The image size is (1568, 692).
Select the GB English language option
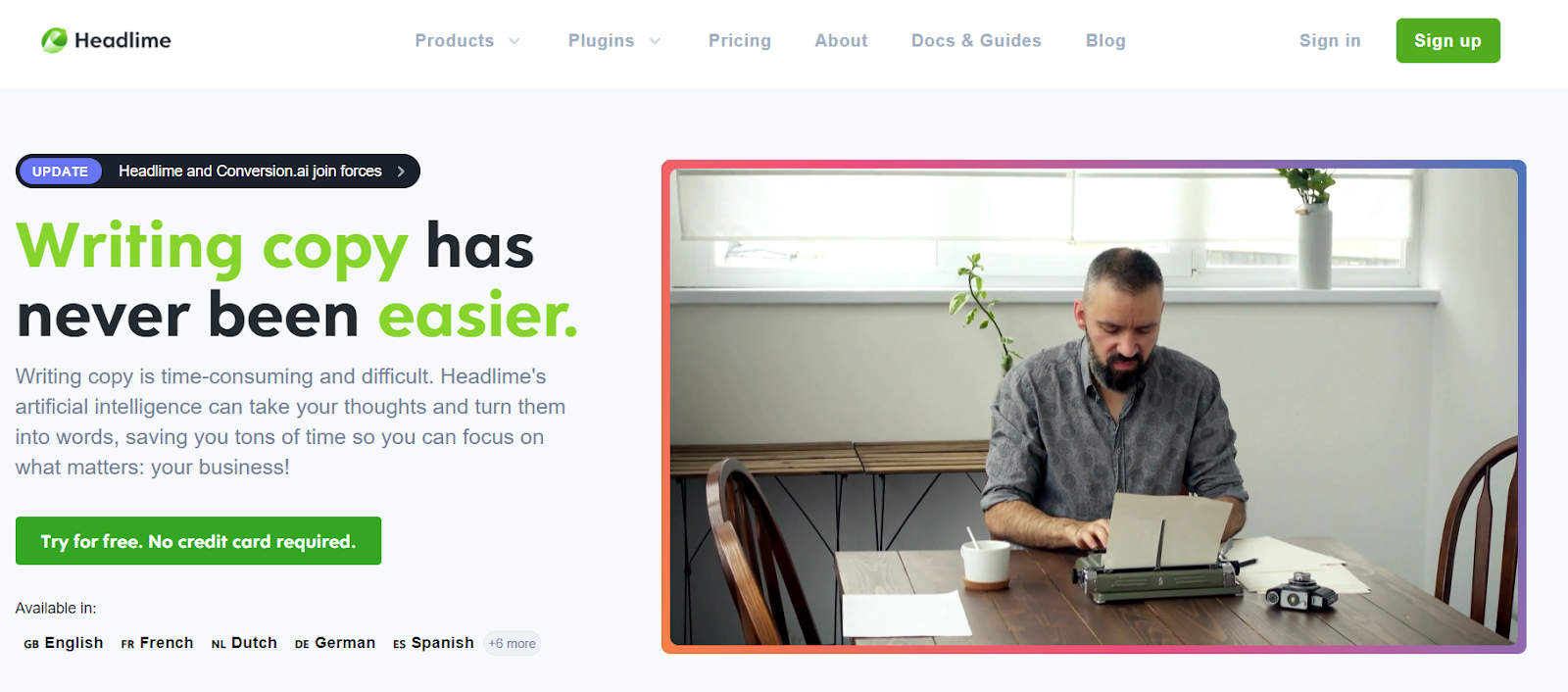click(x=64, y=643)
